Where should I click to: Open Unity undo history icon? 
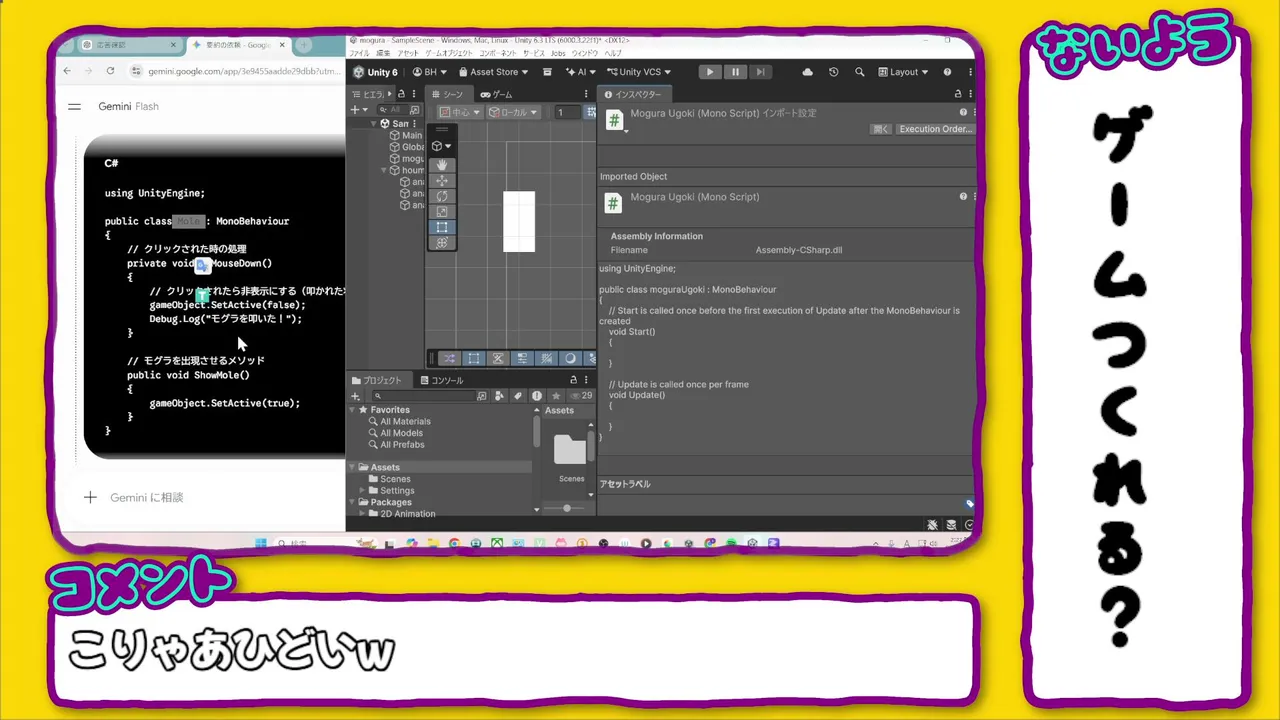coord(834,72)
